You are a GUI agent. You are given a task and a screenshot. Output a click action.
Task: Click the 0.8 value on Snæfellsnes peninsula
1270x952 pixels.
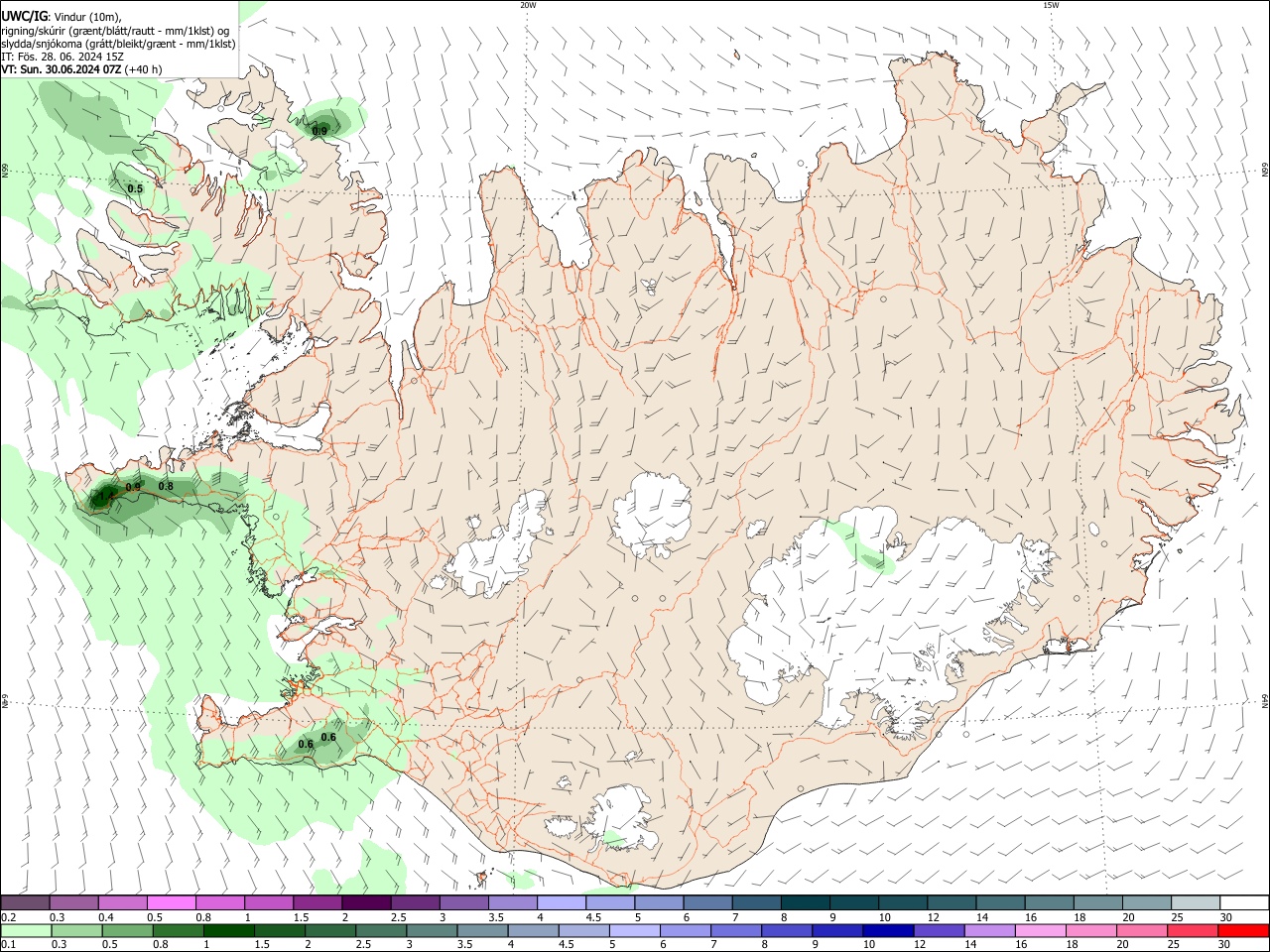pos(166,486)
